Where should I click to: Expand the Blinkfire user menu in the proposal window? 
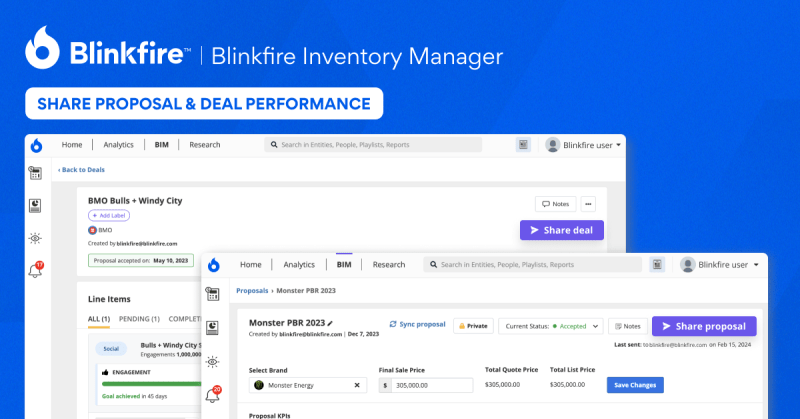coord(756,265)
